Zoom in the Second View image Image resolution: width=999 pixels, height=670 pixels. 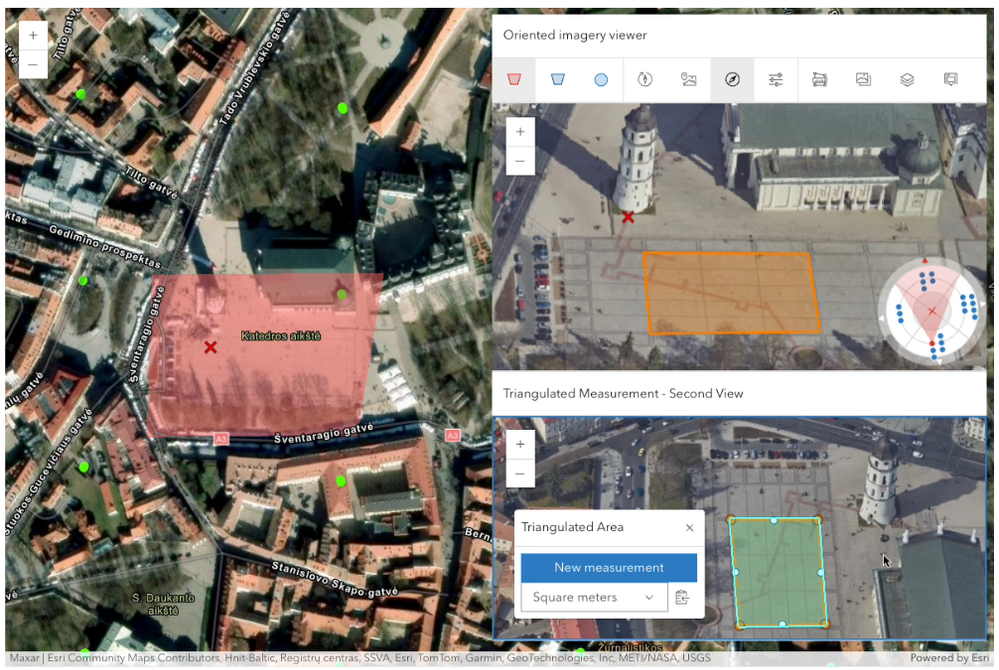[520, 445]
